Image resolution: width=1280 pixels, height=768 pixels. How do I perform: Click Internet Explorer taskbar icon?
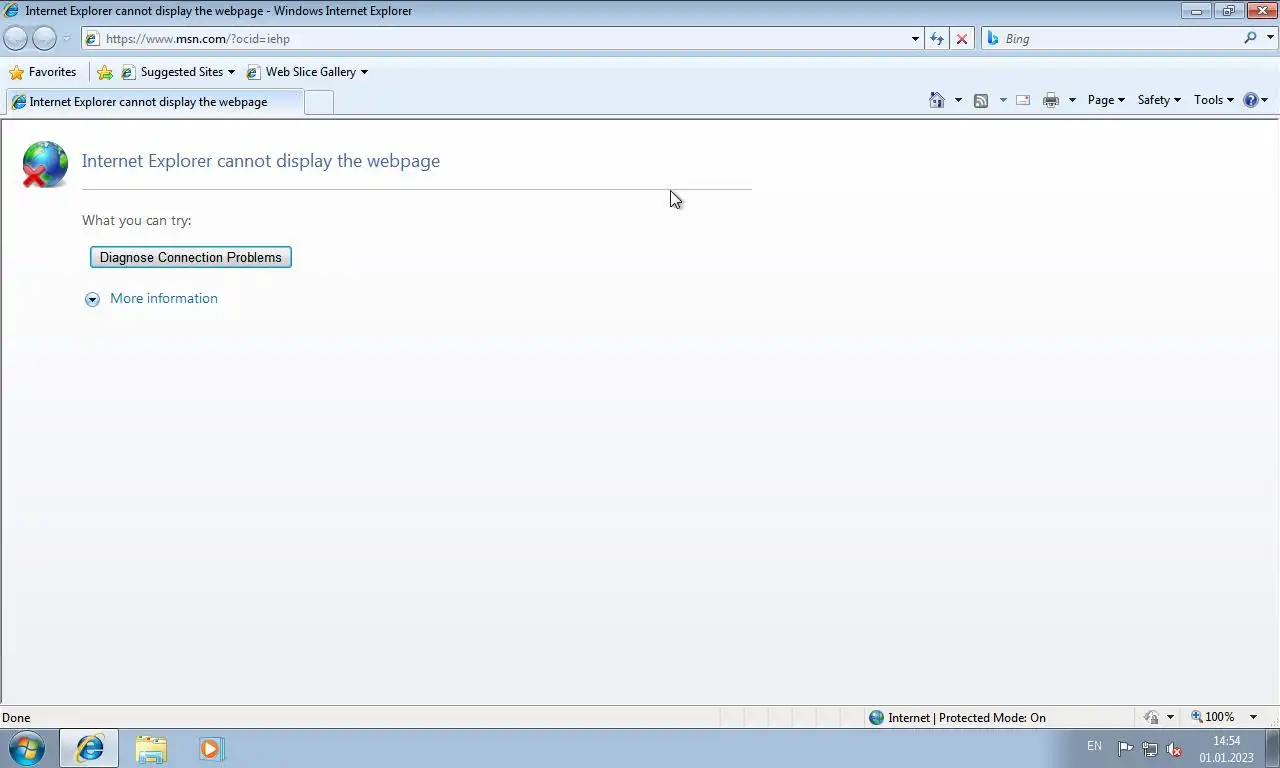(89, 748)
